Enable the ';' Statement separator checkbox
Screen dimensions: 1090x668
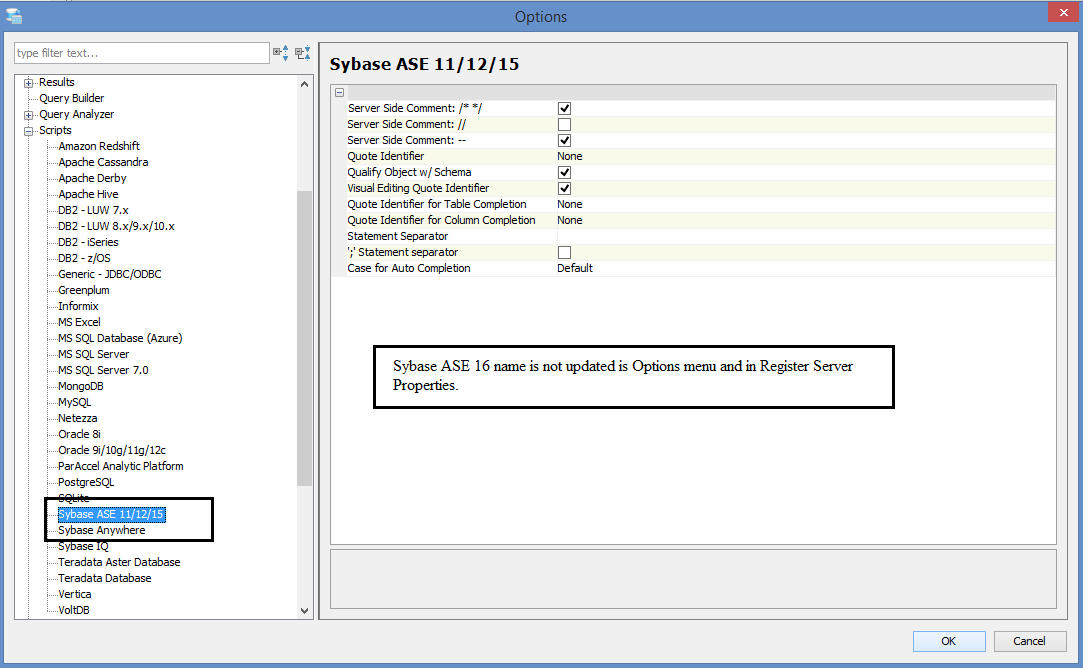pyautogui.click(x=564, y=252)
